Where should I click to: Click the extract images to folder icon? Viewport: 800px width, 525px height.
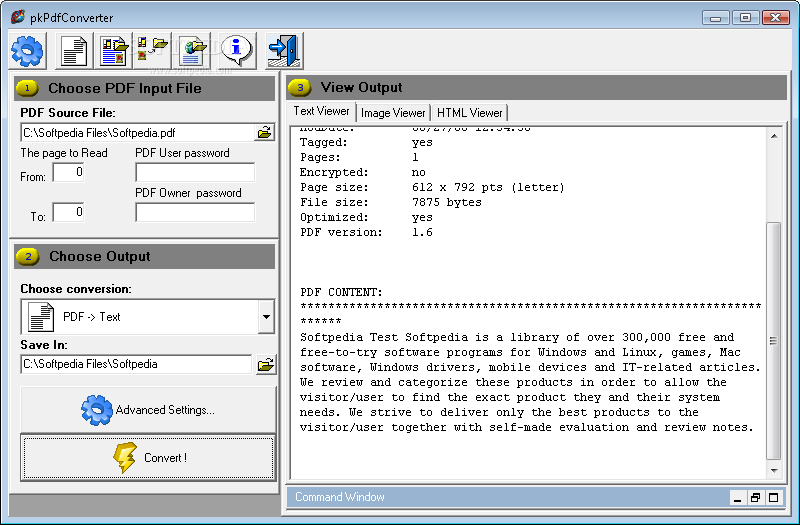coord(152,51)
